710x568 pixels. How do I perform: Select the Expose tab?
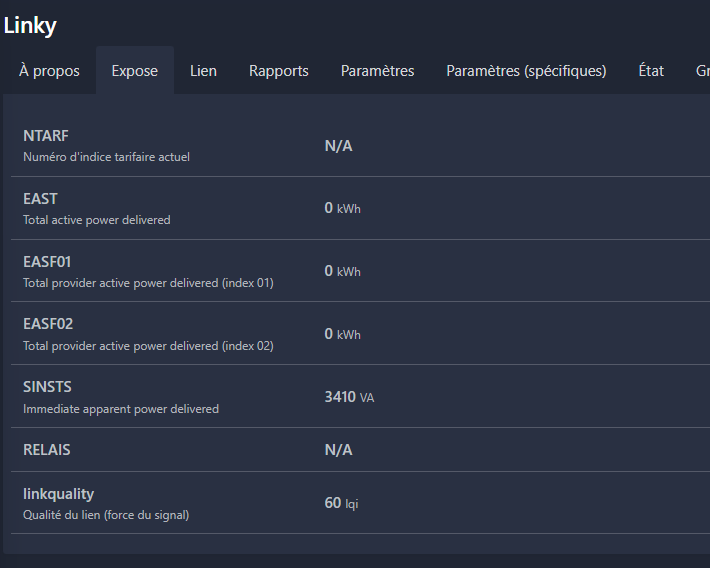point(134,71)
